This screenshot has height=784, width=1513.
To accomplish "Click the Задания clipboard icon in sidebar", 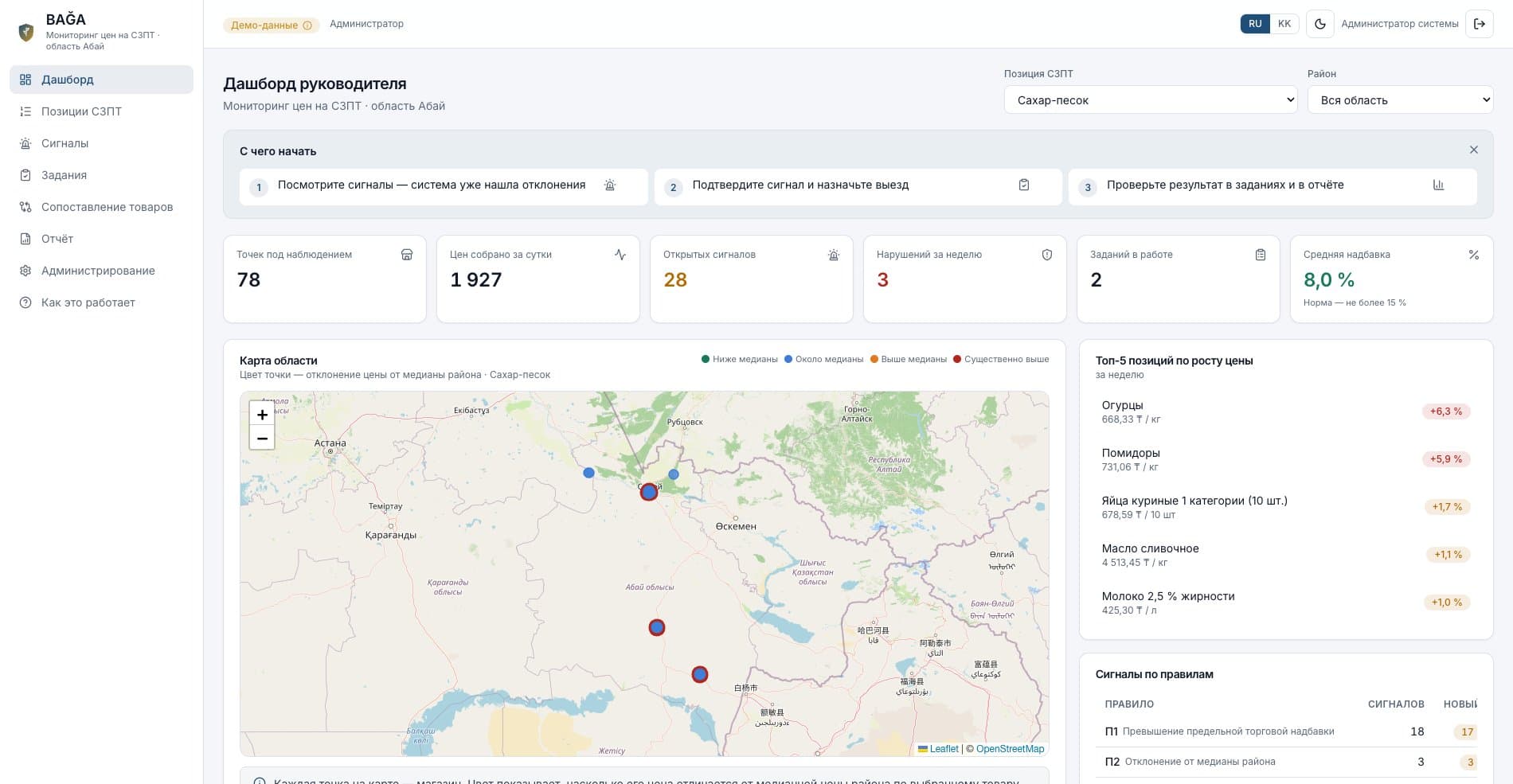I will point(25,175).
